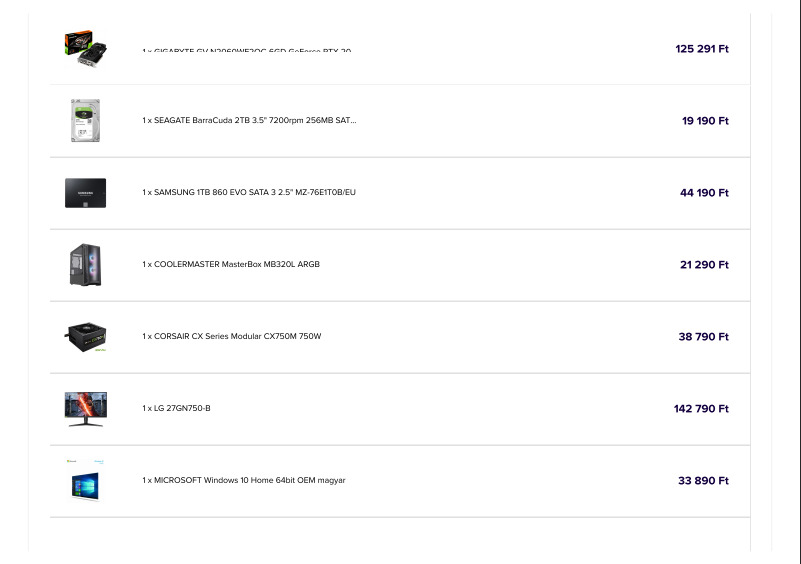The height and width of the screenshot is (564, 801).
Task: Open the Windows 10 Home box image
Action: click(85, 481)
